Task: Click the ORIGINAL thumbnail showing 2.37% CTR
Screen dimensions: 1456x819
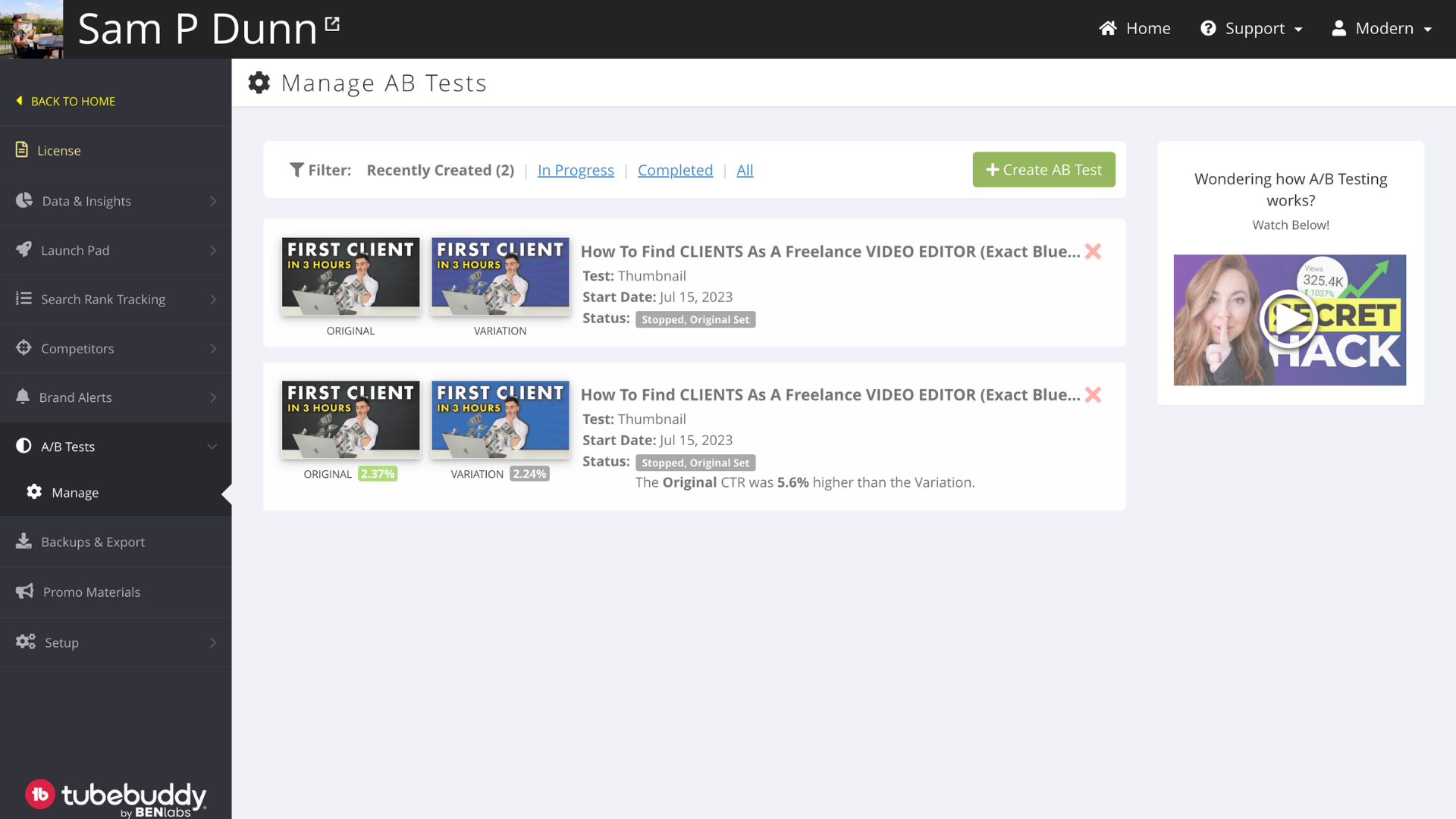Action: pos(350,418)
